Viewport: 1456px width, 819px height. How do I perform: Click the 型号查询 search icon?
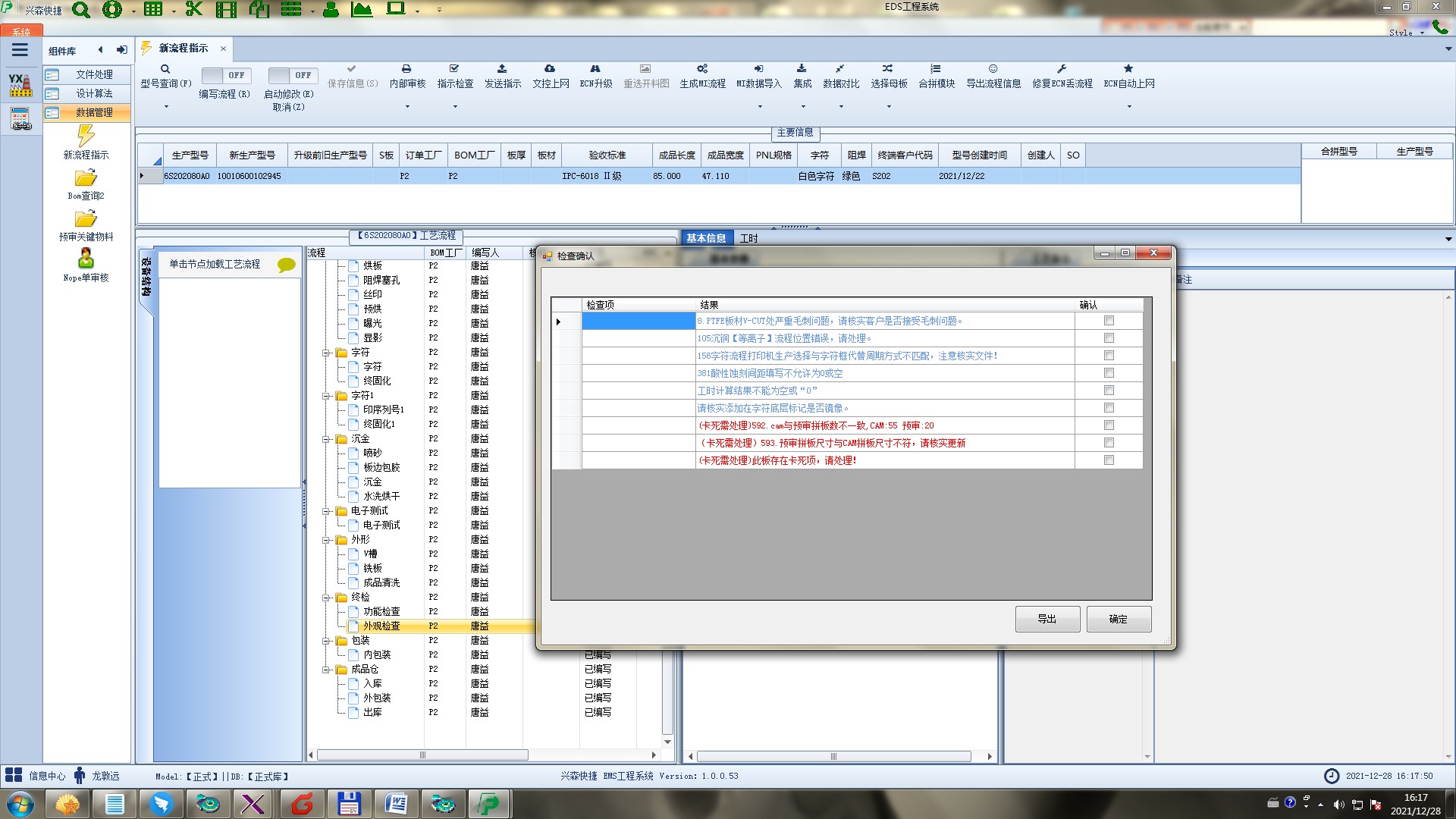pos(165,69)
